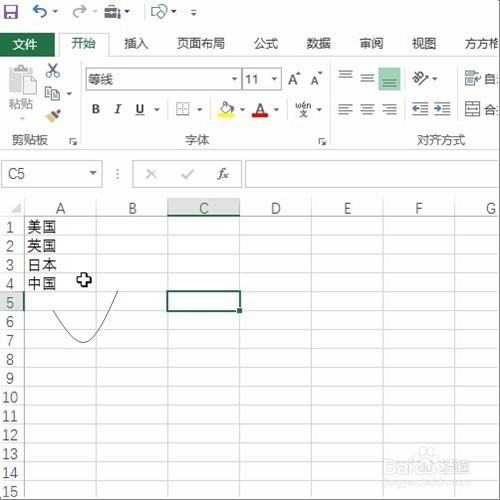The height and width of the screenshot is (500, 500).
Task: Switch to the 审阅 (Review) tab
Action: click(x=371, y=44)
